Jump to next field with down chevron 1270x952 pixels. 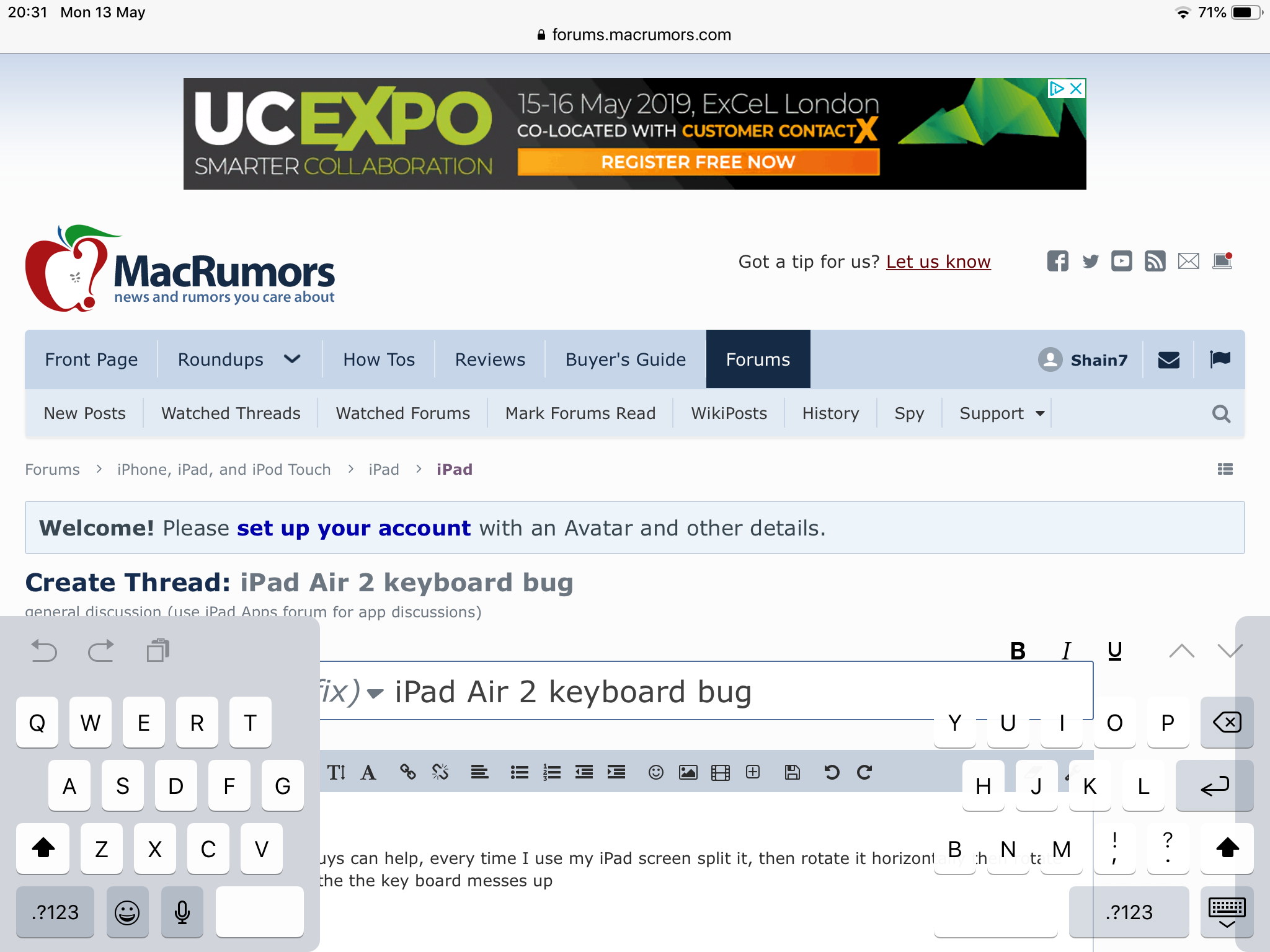pyautogui.click(x=1230, y=651)
